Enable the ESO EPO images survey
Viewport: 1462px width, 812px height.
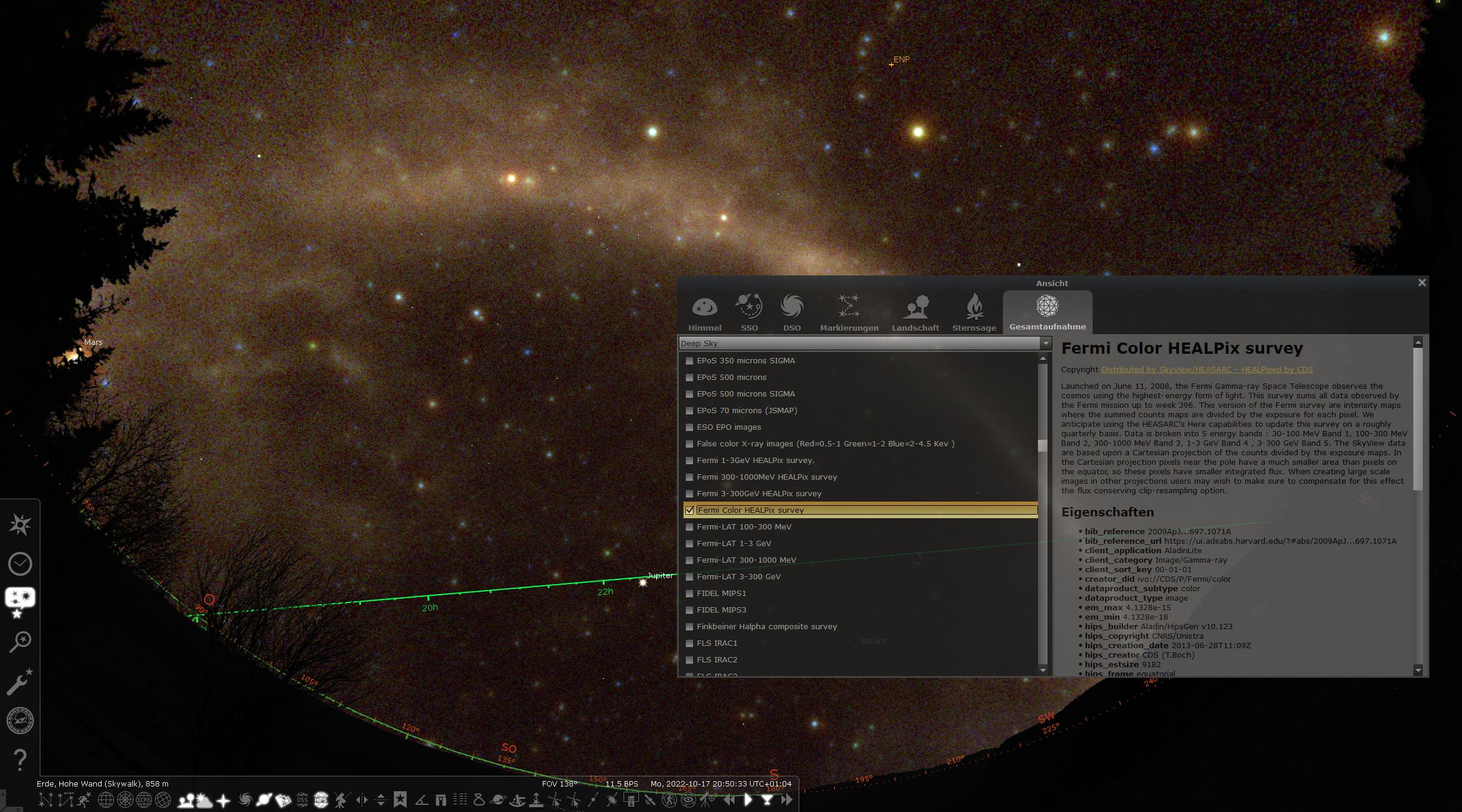(x=689, y=427)
